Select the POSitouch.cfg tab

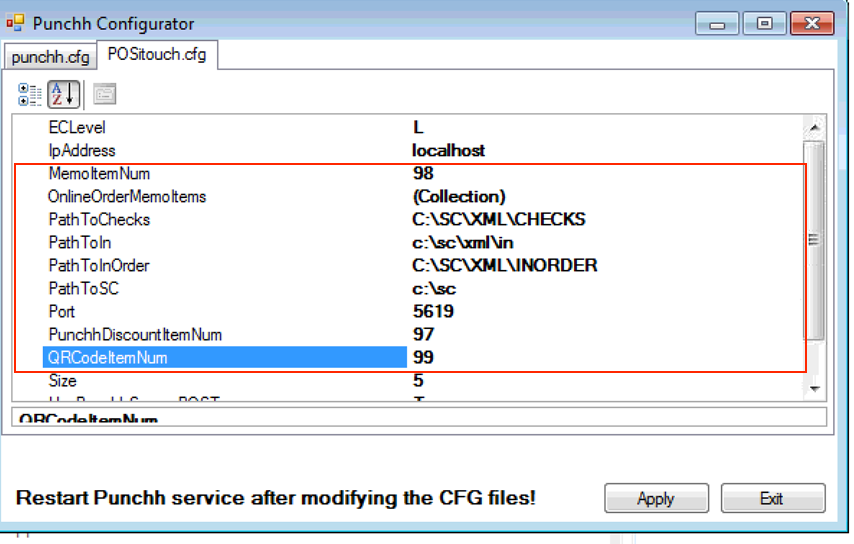click(x=157, y=54)
